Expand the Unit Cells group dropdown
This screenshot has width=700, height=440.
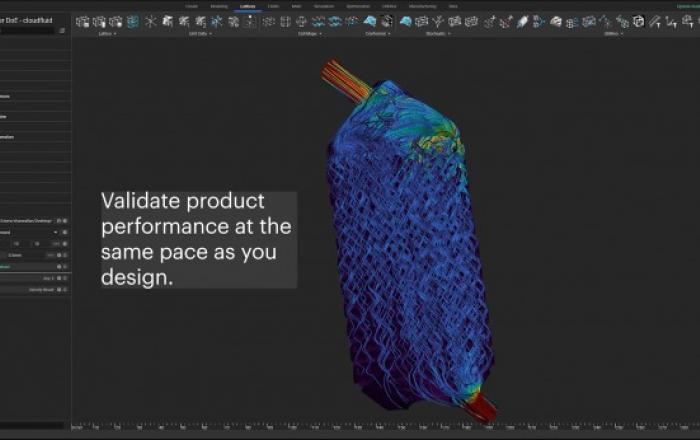tap(200, 33)
